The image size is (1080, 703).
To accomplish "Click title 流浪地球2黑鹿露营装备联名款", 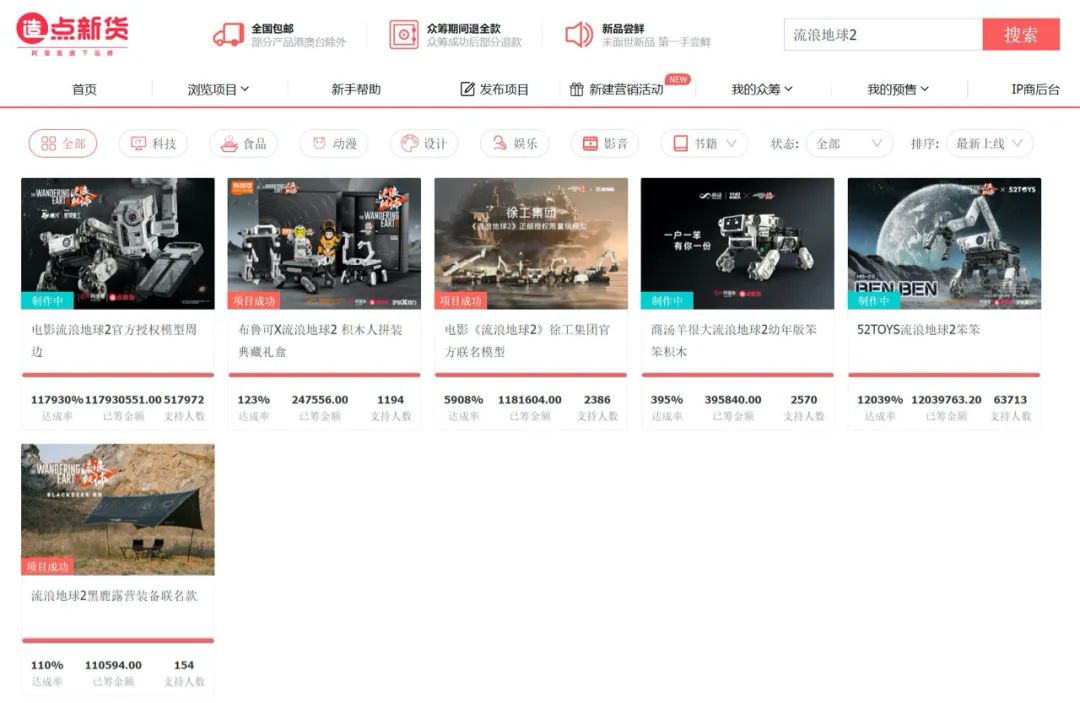I will [x=114, y=596].
